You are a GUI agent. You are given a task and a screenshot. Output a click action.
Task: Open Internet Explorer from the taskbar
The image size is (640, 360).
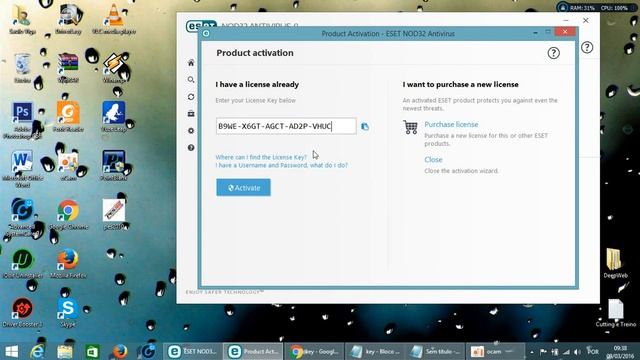(38, 351)
